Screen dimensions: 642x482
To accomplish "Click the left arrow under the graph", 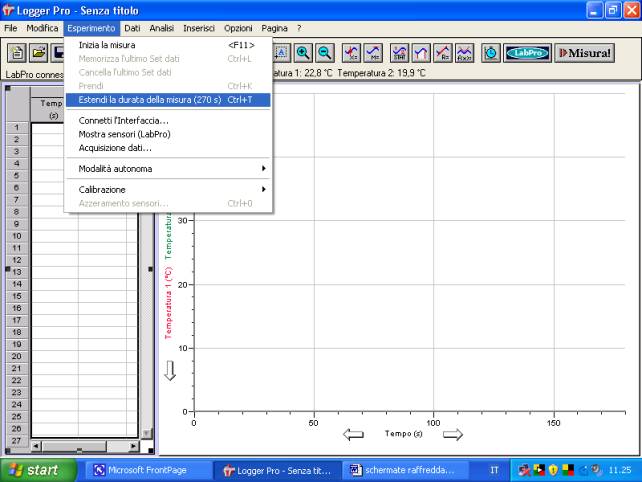I will click(353, 434).
